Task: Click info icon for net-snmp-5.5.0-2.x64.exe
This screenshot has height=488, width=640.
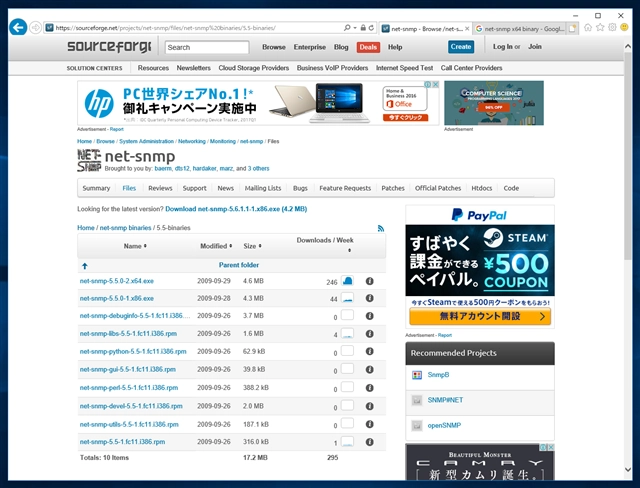Action: coord(369,281)
